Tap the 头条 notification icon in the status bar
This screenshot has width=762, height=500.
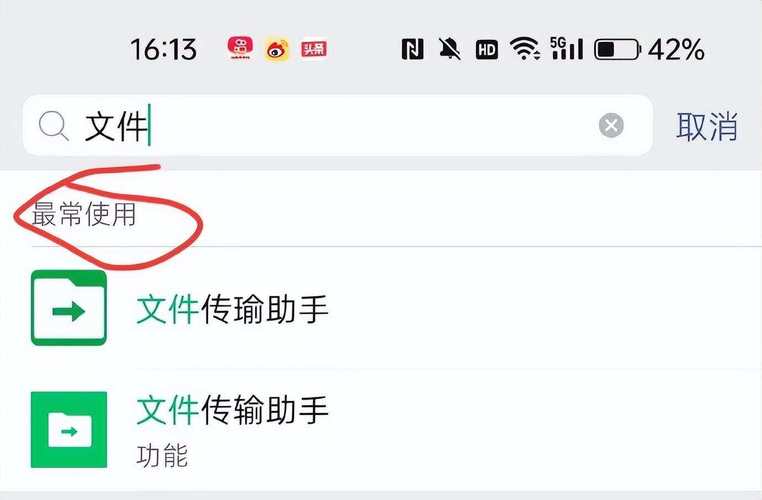tap(314, 49)
